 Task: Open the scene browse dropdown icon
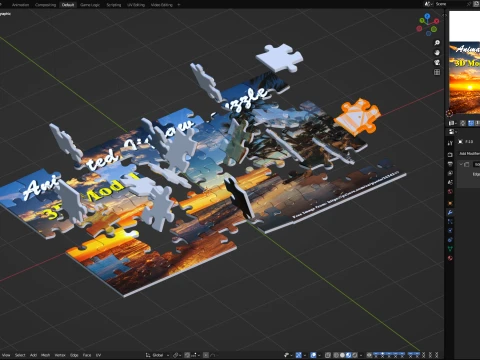428,4
